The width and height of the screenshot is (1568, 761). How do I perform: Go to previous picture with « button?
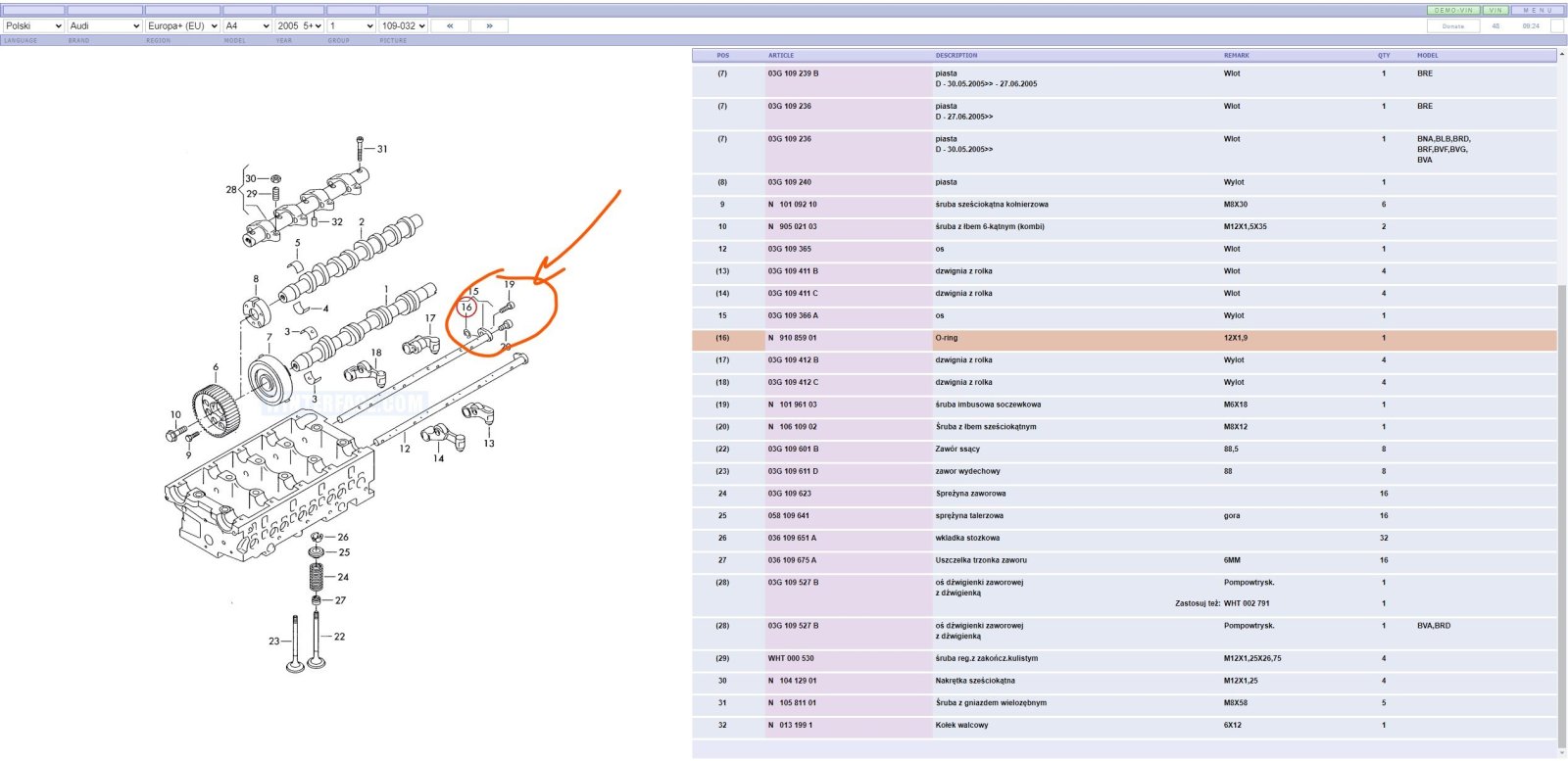(x=450, y=26)
